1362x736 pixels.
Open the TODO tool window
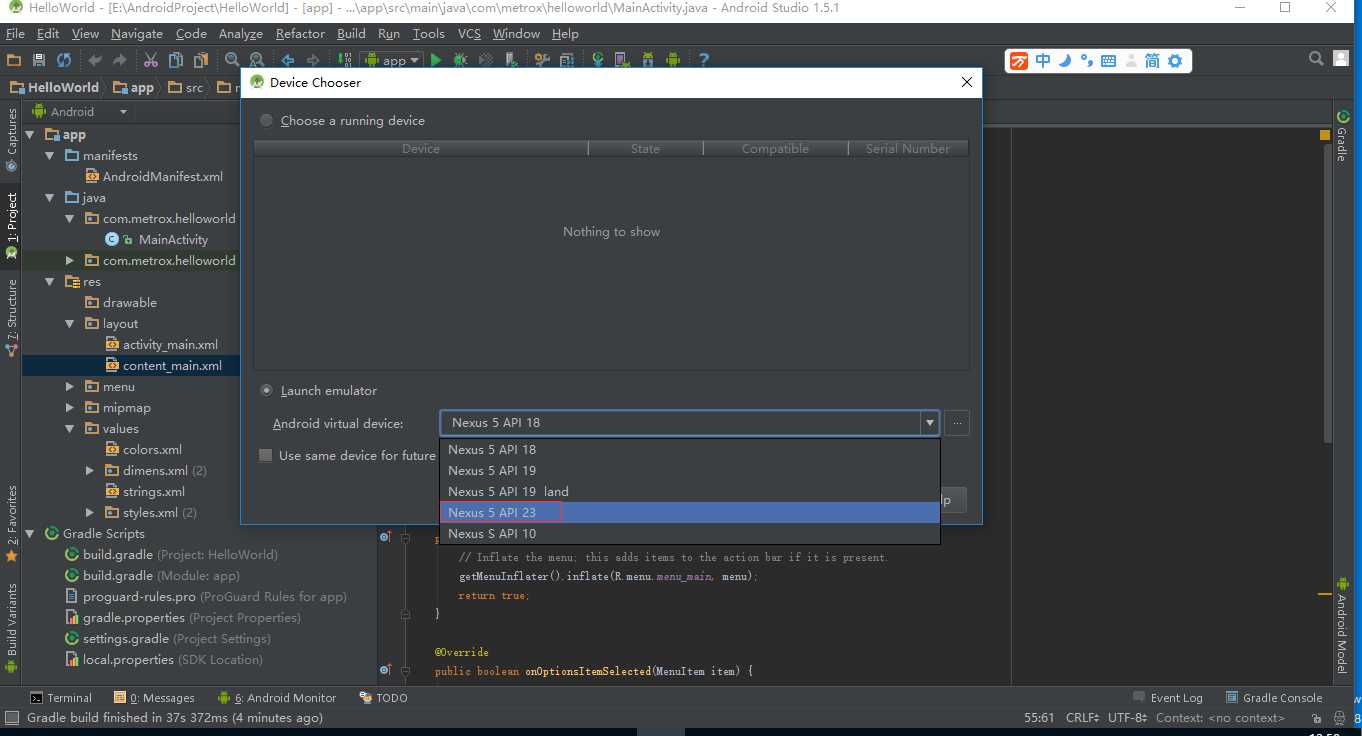point(383,698)
